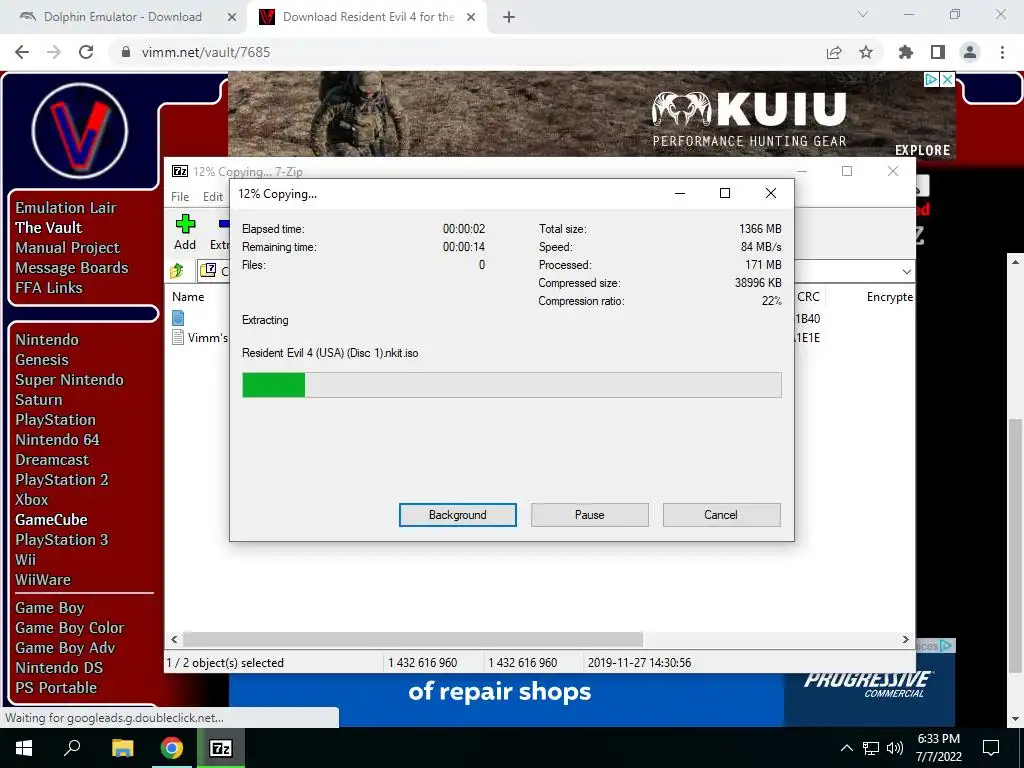This screenshot has width=1024, height=768.
Task: Close the KUIU ad with X icon
Action: pos(948,79)
